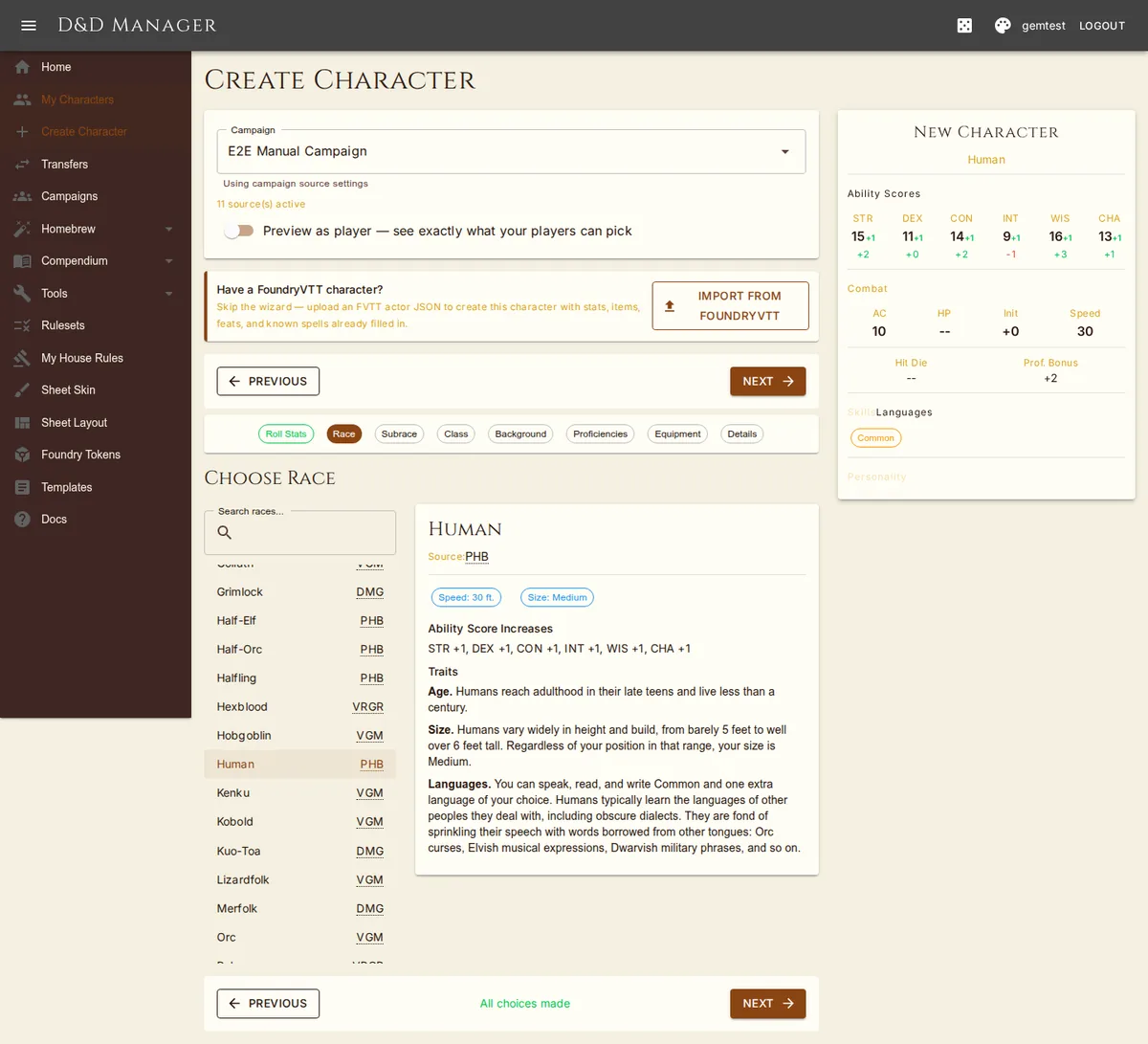Image resolution: width=1148 pixels, height=1044 pixels.
Task: Select Hobgoblin in the race list
Action: click(300, 736)
